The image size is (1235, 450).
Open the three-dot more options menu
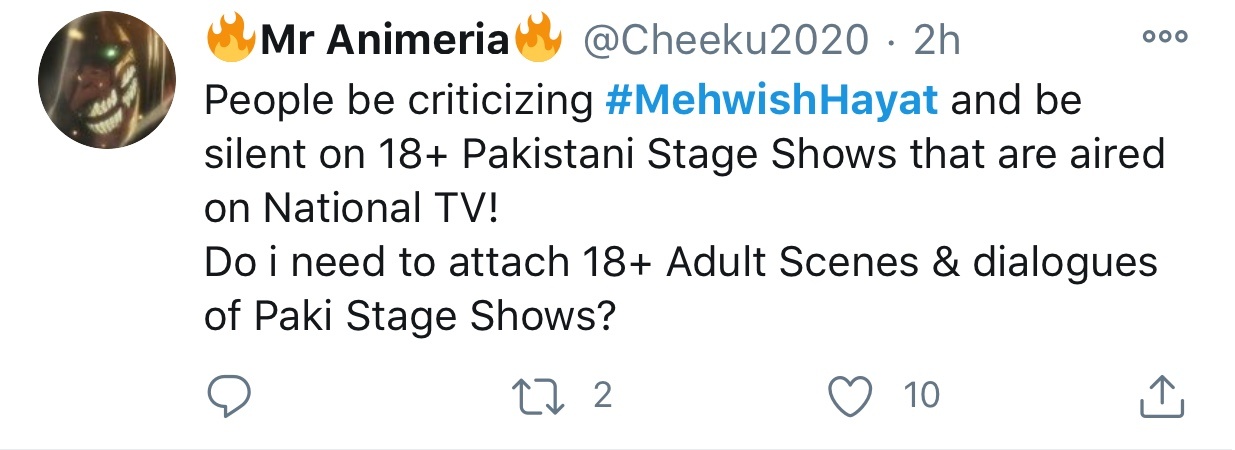click(1163, 38)
